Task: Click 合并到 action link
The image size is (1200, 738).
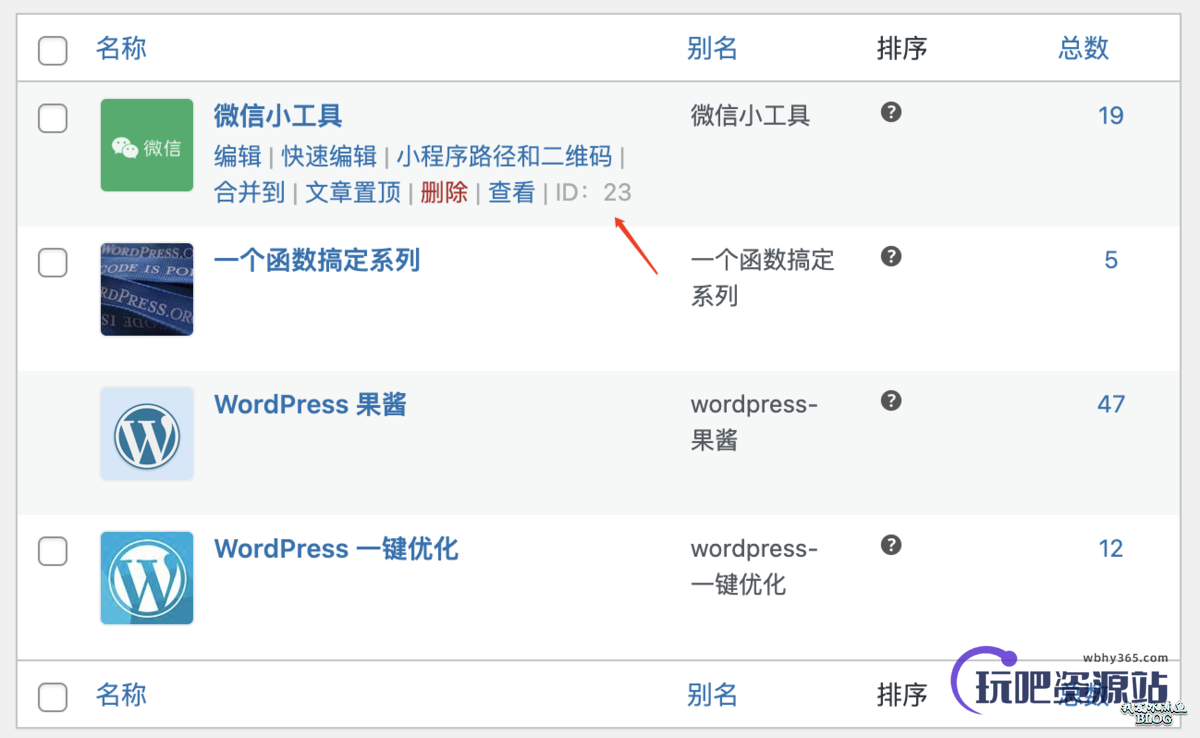Action: [x=250, y=192]
